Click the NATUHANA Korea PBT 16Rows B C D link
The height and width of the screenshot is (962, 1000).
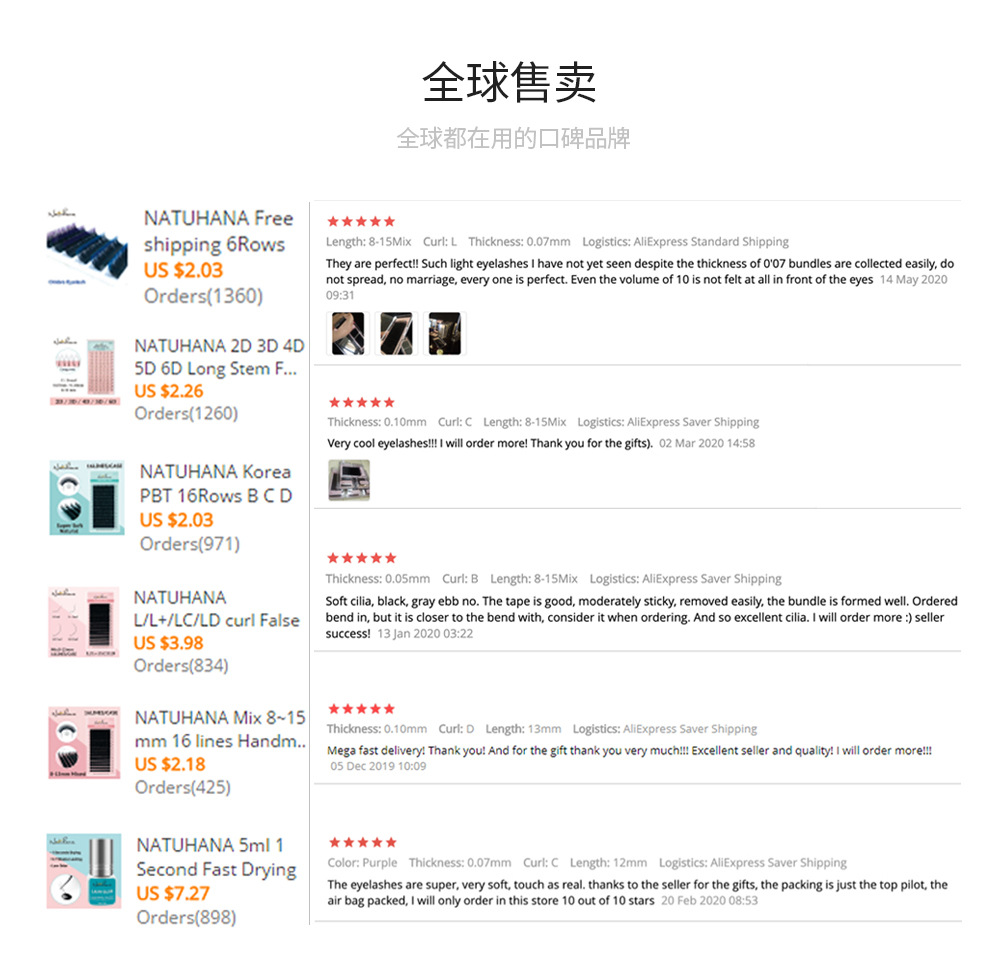click(216, 484)
